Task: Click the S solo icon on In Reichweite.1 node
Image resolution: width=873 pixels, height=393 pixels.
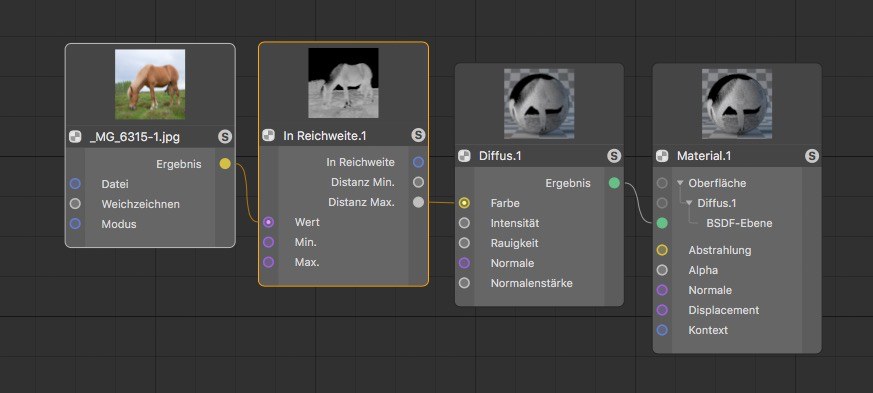Action: point(418,135)
